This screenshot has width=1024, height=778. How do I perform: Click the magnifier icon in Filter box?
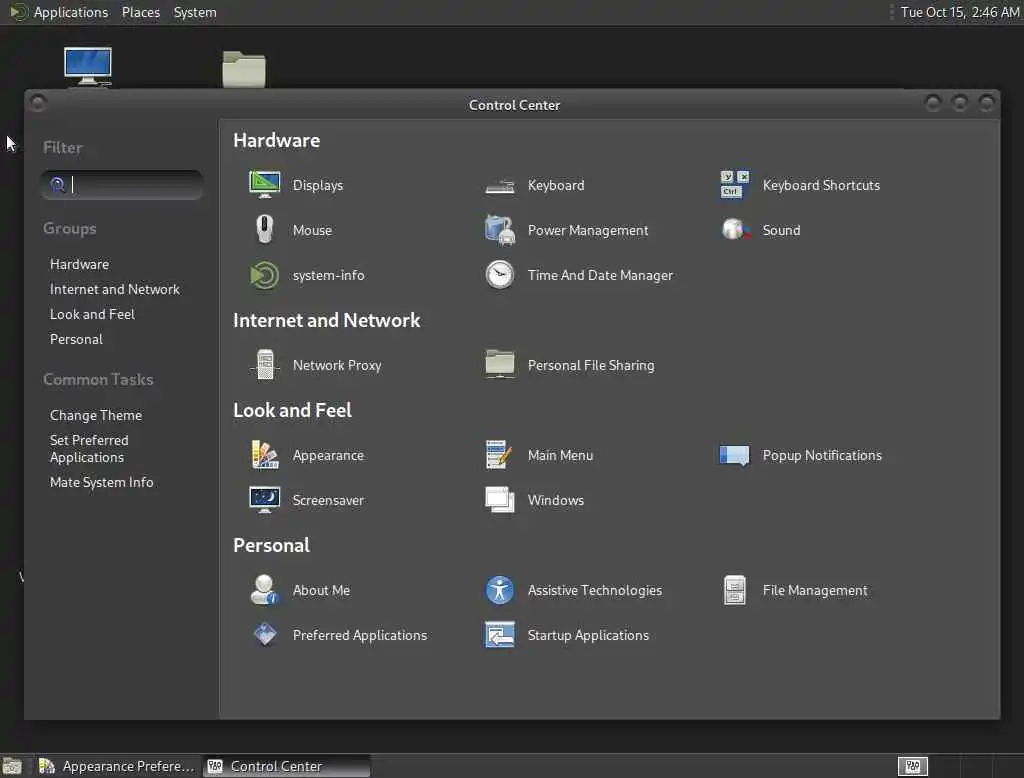[57, 185]
